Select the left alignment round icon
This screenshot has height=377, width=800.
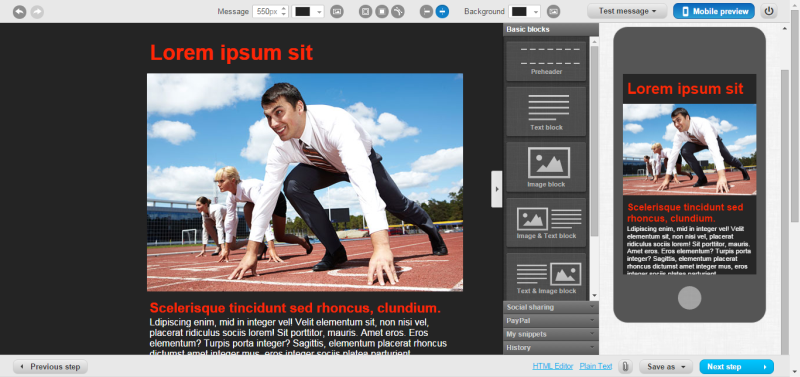point(427,11)
